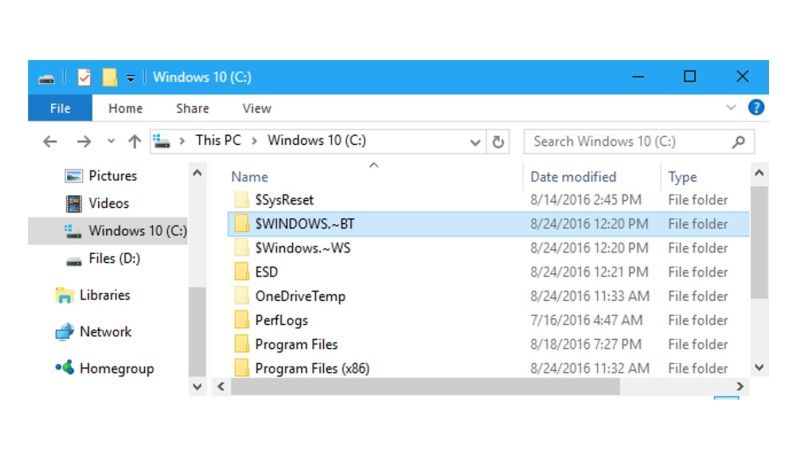The image size is (800, 450).
Task: Select Network in navigation pane
Action: [106, 332]
